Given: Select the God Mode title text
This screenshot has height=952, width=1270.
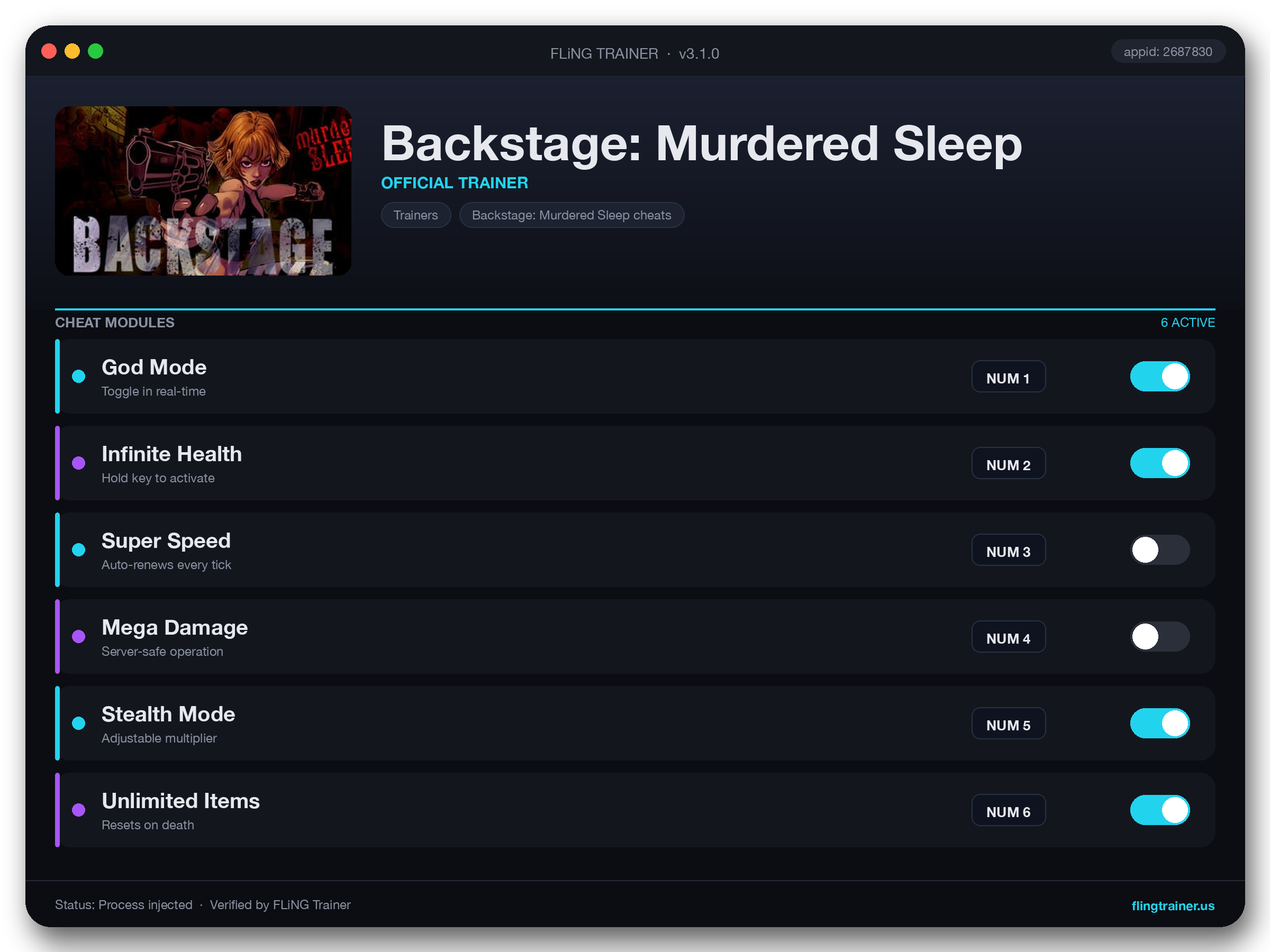Looking at the screenshot, I should pos(154,367).
